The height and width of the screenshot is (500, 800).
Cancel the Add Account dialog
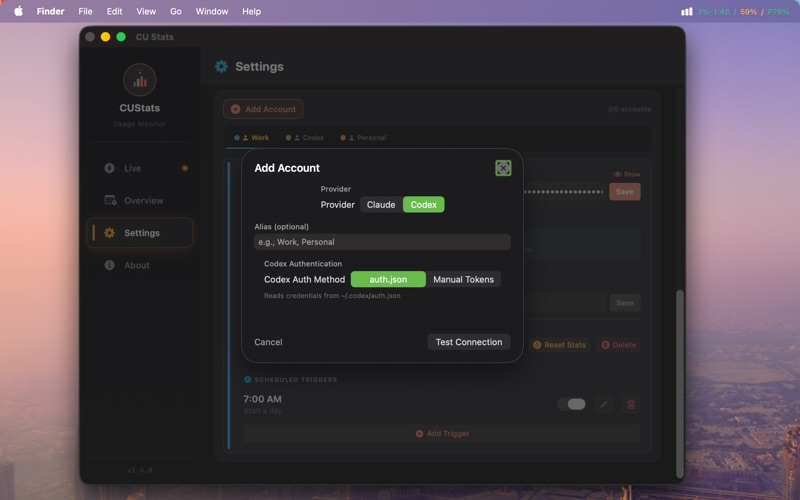click(x=268, y=342)
